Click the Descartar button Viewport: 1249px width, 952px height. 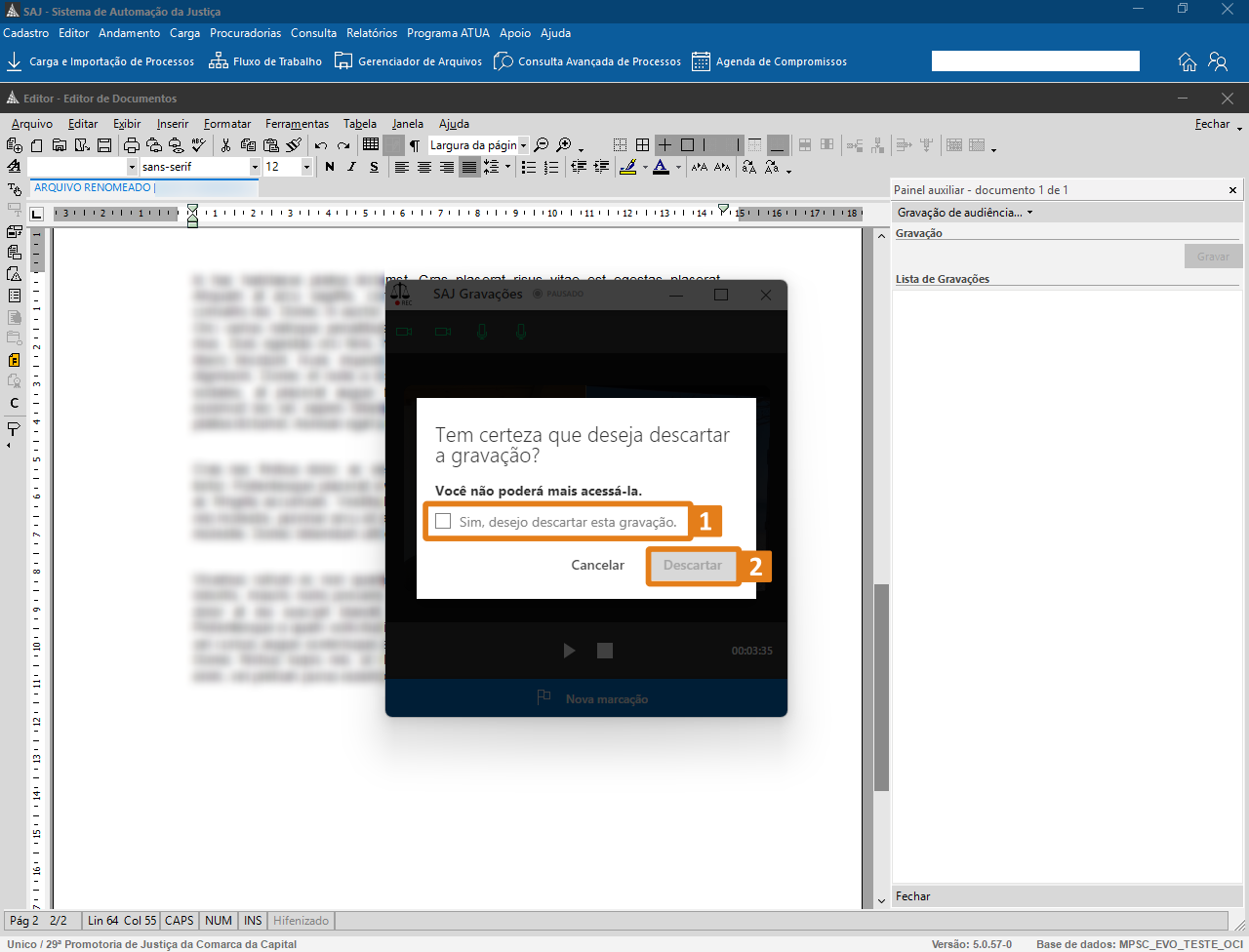693,565
